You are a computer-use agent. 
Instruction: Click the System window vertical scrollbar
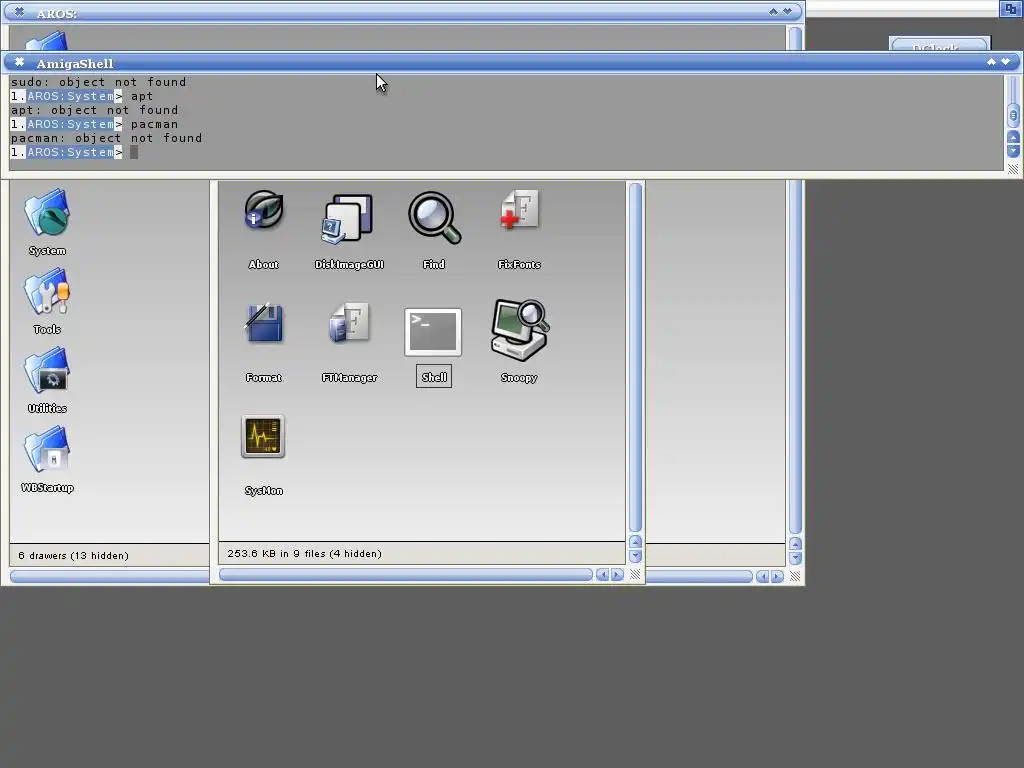click(635, 357)
